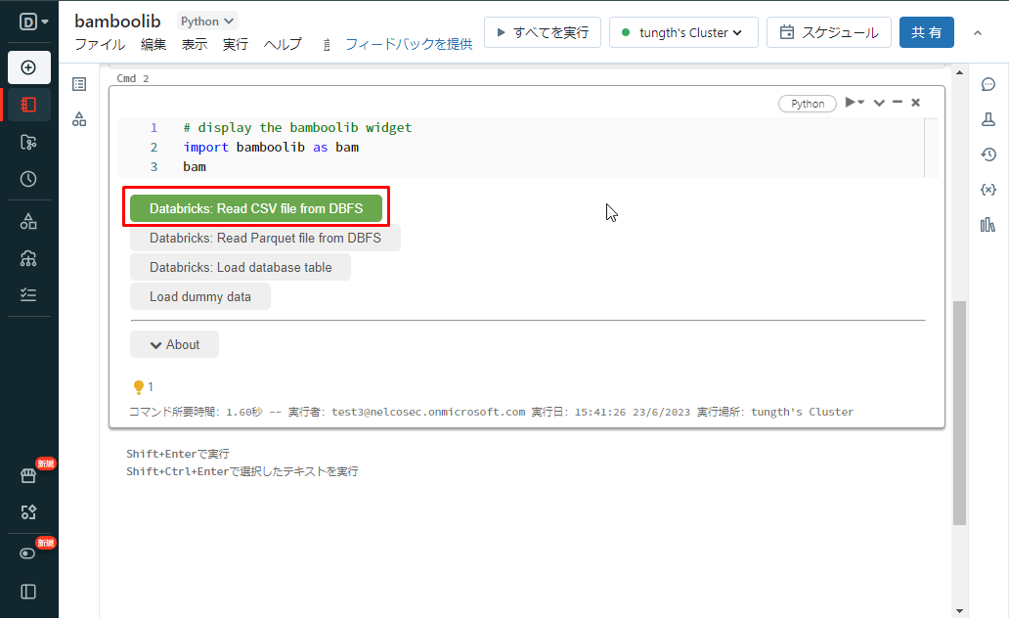
Task: Expand the About section
Action: [x=174, y=344]
